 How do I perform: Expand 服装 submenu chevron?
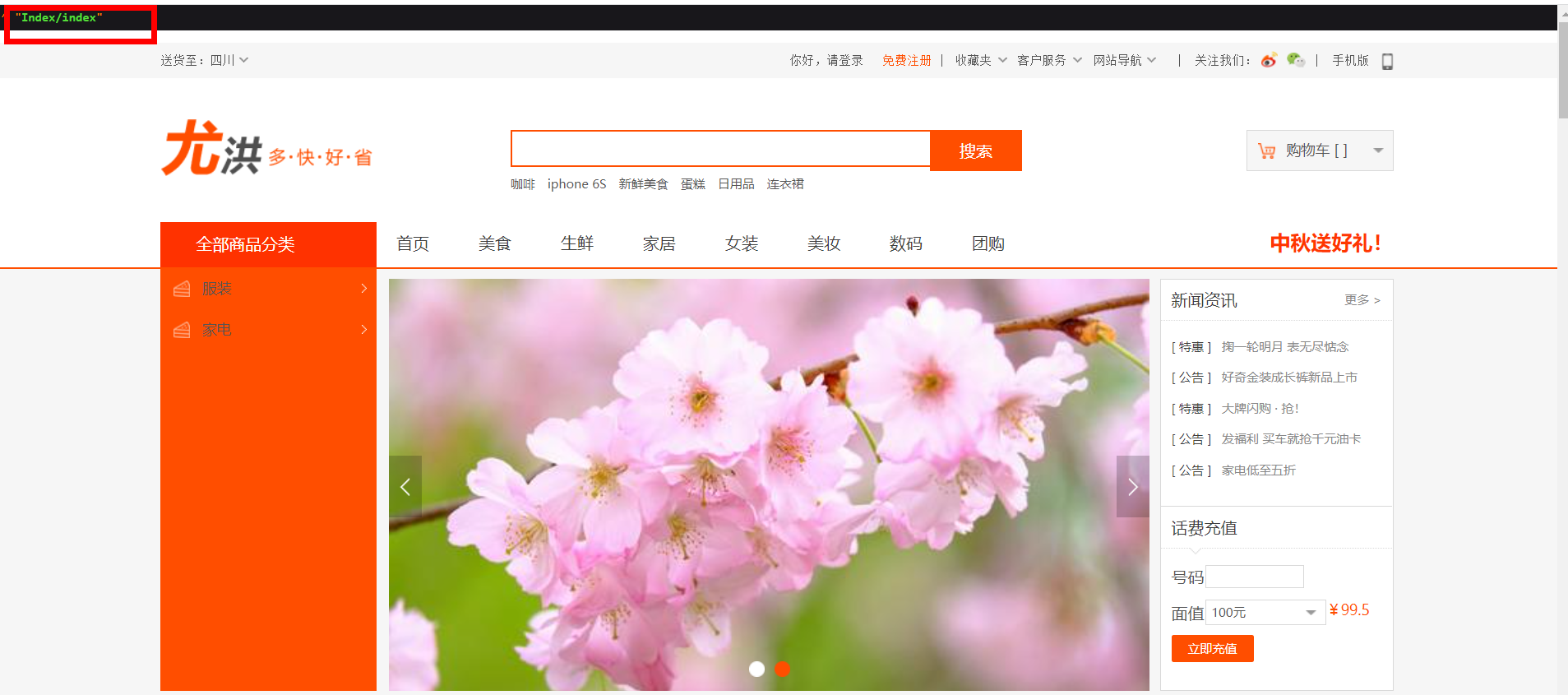click(x=363, y=289)
